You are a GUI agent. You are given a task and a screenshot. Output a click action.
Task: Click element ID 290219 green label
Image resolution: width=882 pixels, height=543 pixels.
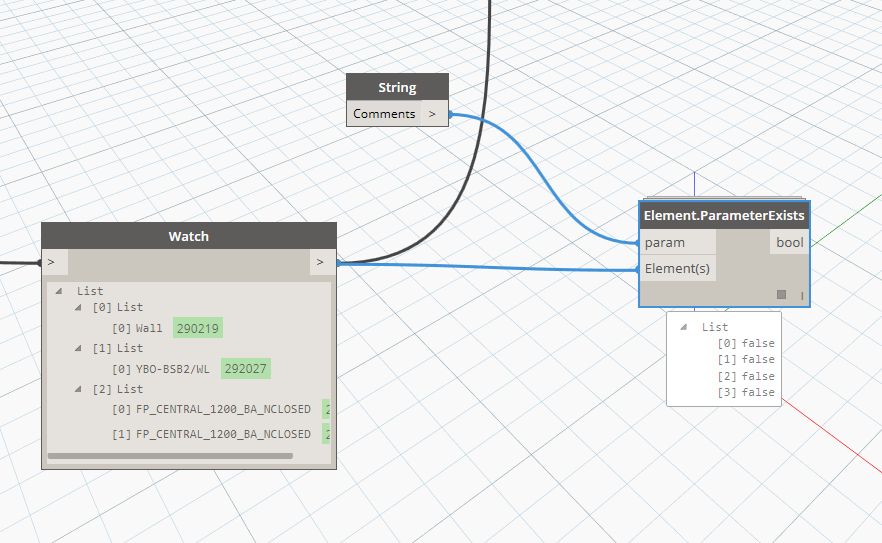tap(198, 328)
